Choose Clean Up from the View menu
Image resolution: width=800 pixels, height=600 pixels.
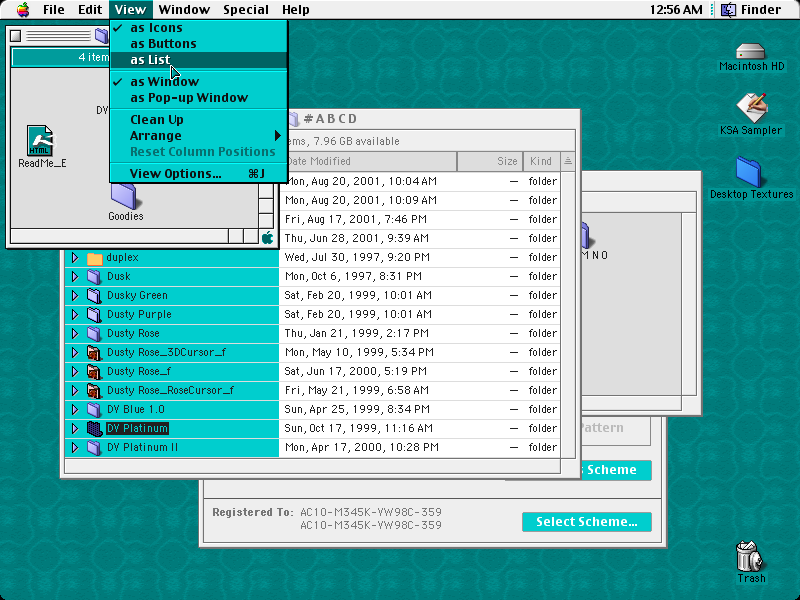click(199, 120)
